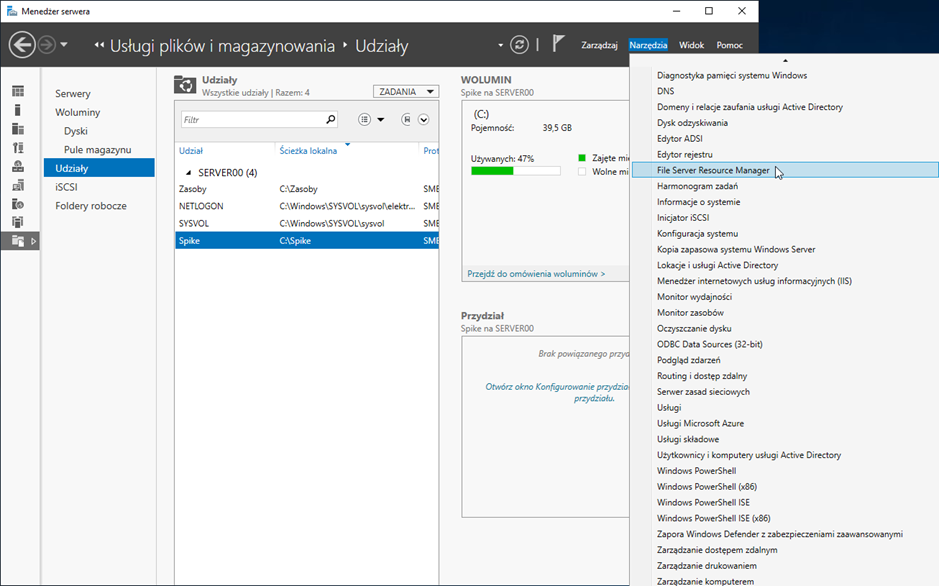
Task: Select the All Servers icon in the sidebar
Action: point(18,129)
